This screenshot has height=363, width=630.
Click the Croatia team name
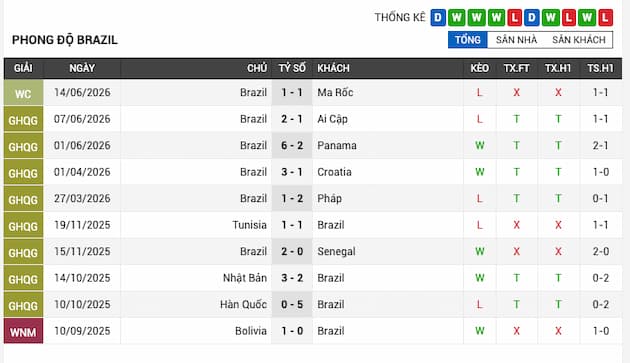point(334,172)
